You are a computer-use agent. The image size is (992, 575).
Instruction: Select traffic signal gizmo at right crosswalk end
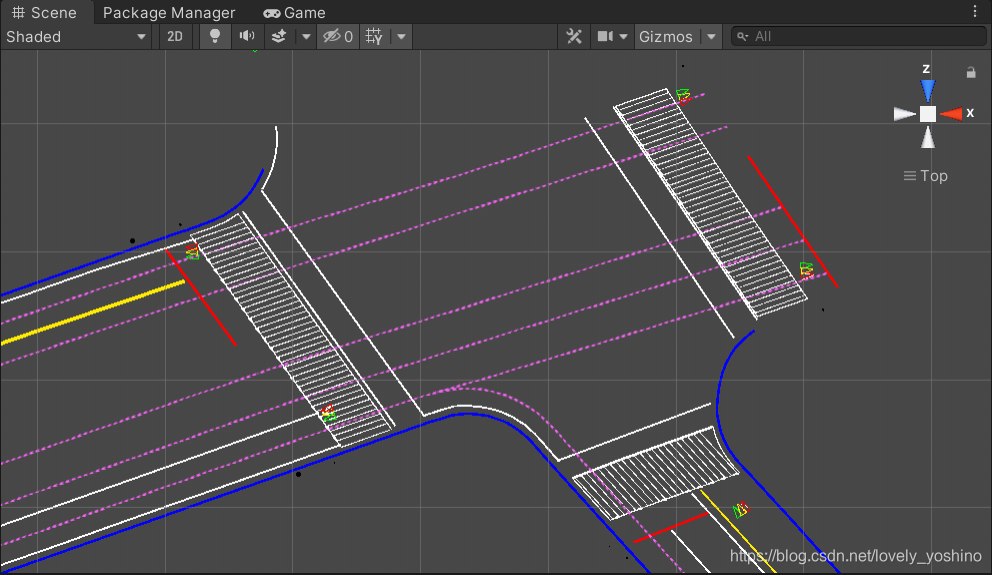coord(806,270)
